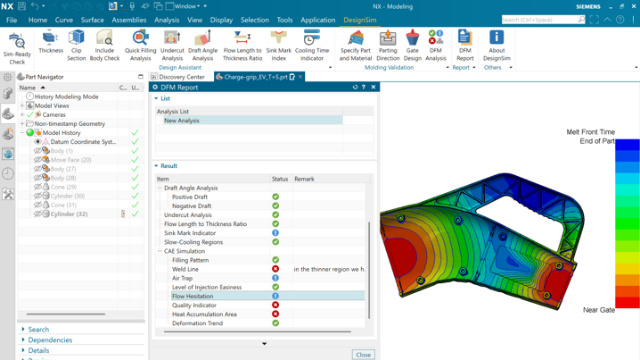Collapse the Result section
The height and width of the screenshot is (360, 640).
(156, 166)
